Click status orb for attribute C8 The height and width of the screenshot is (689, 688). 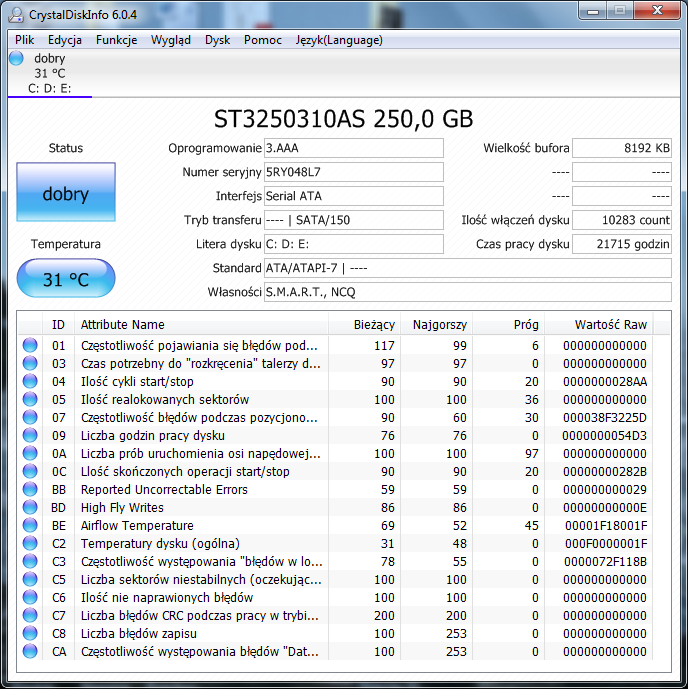coord(30,634)
